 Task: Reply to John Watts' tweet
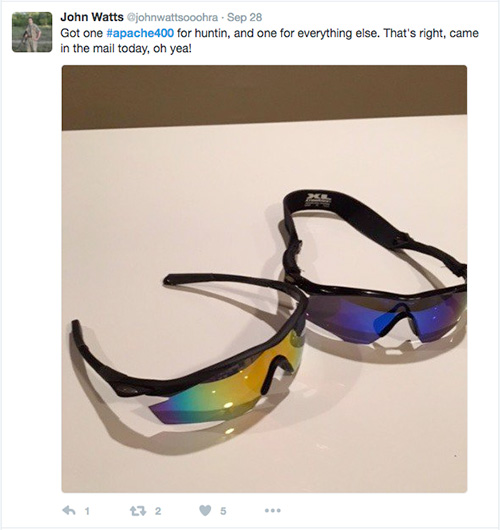69,510
